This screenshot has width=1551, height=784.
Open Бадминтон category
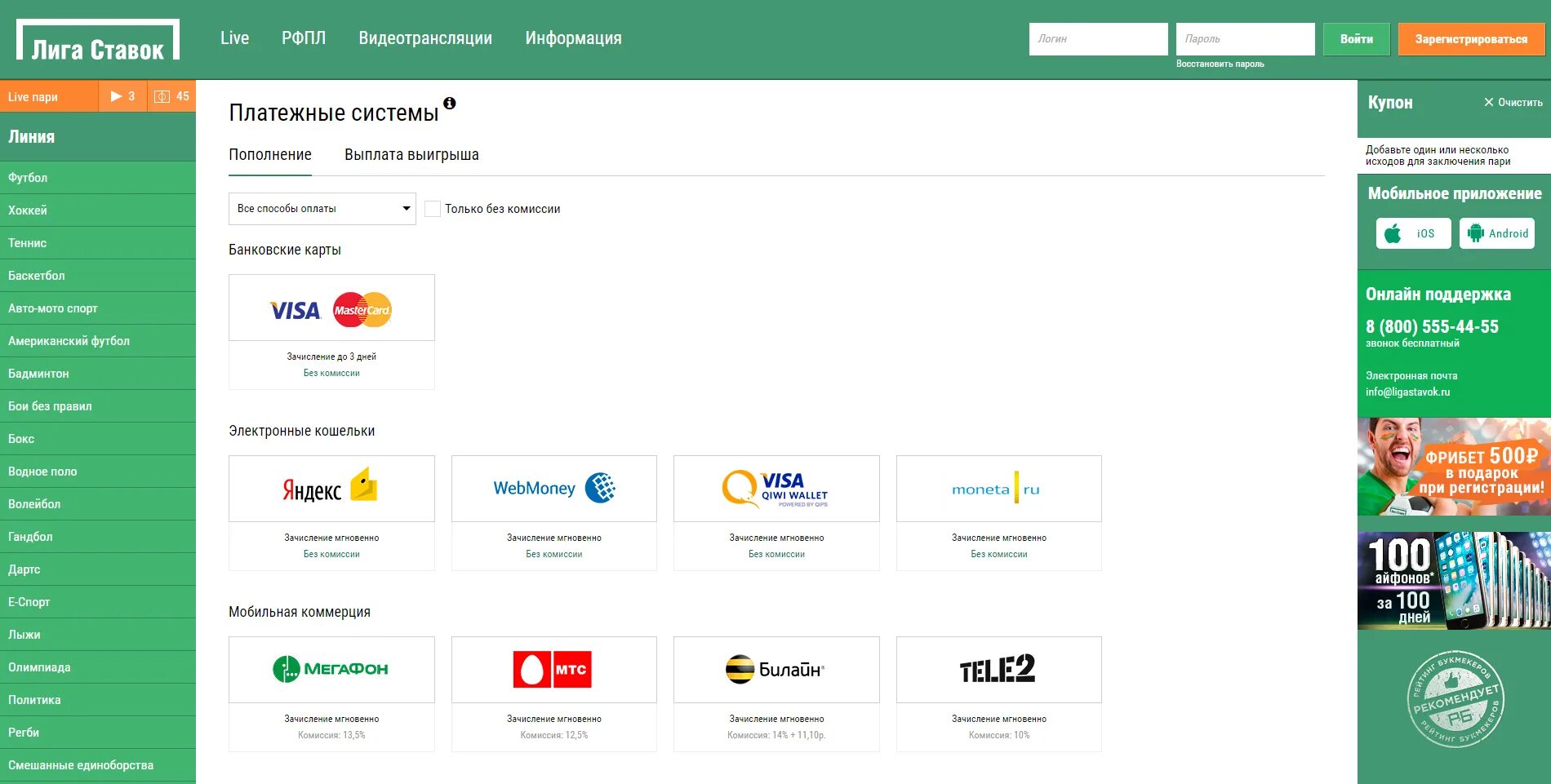point(98,374)
